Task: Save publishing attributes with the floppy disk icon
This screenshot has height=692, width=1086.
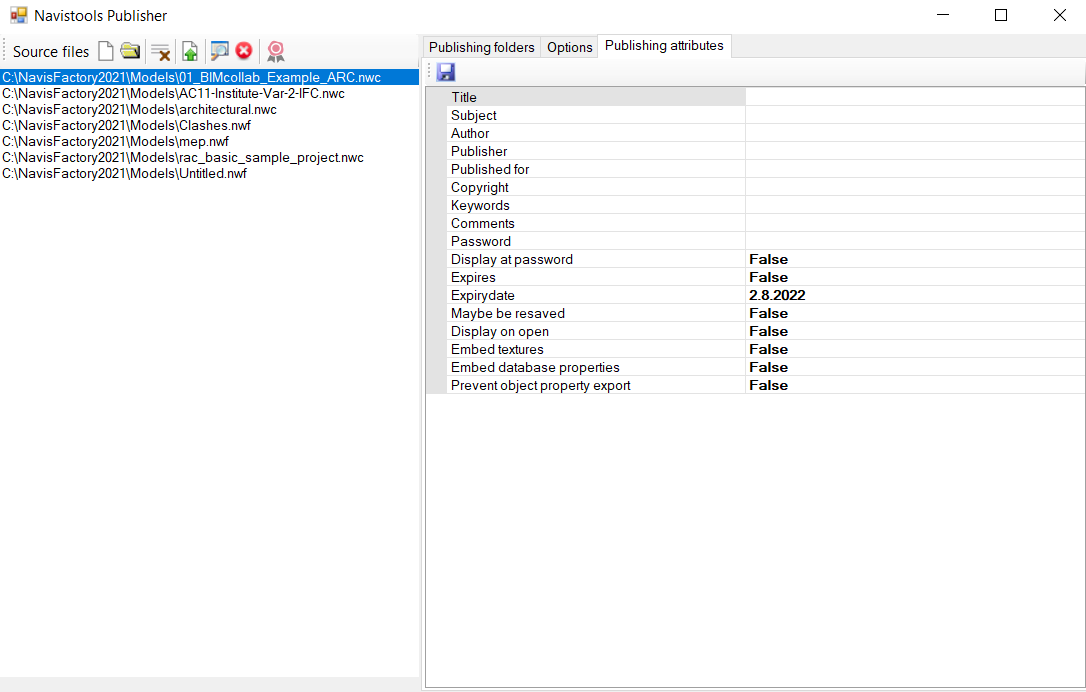Action: [445, 72]
